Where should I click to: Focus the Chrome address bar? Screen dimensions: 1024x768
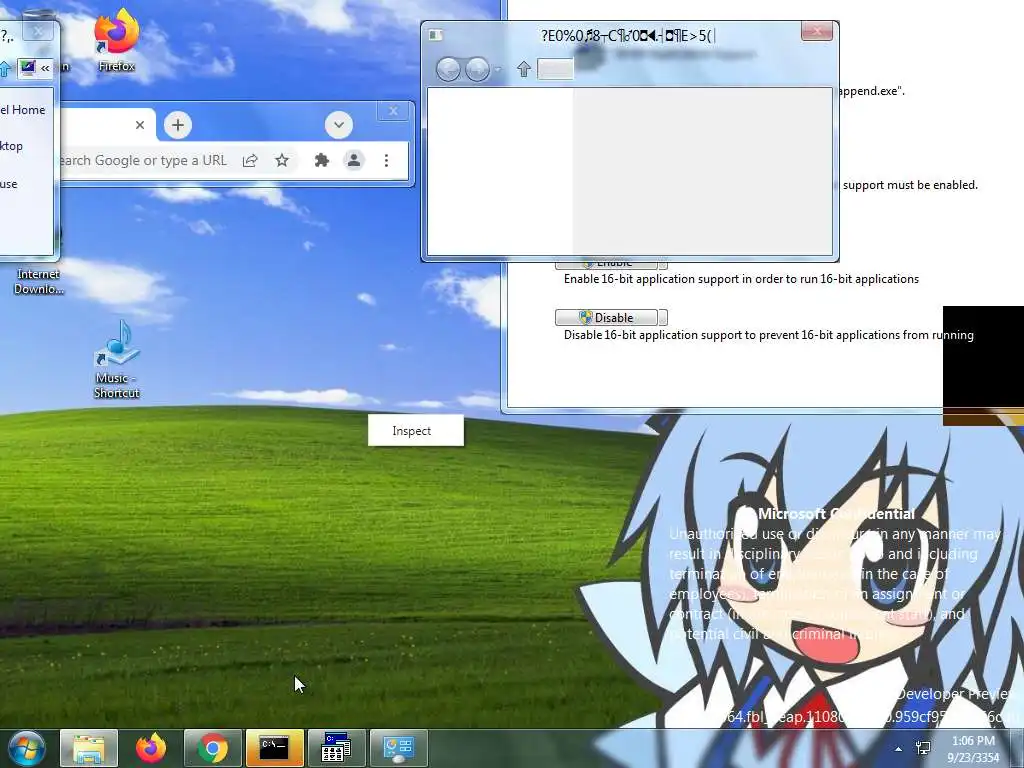coord(145,160)
